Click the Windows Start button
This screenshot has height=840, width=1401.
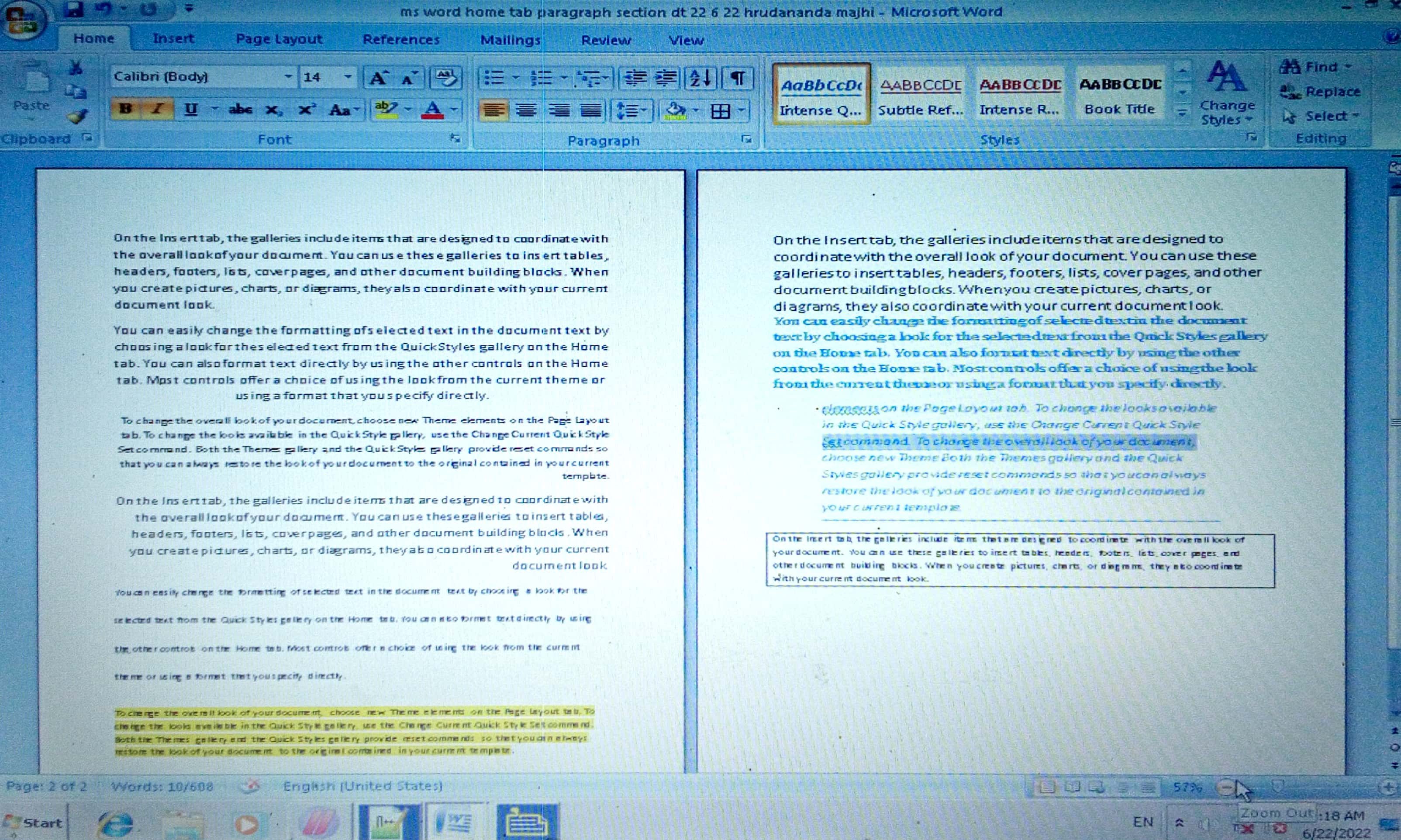[x=34, y=823]
